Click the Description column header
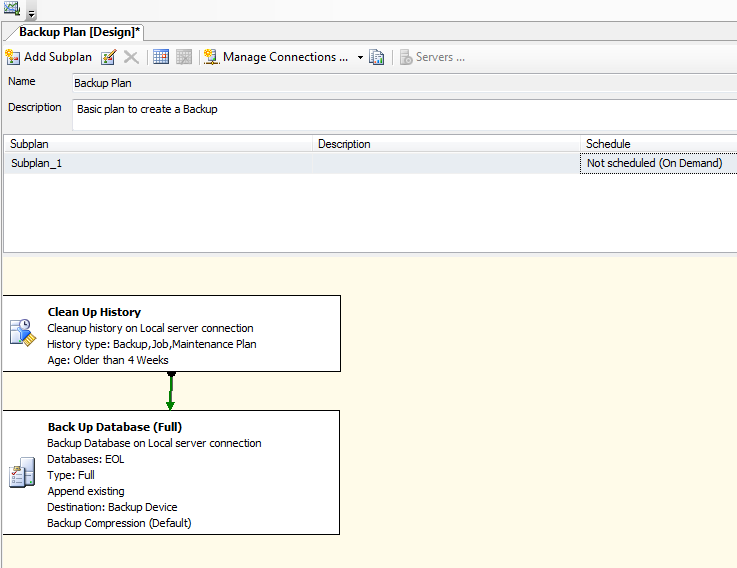Image resolution: width=737 pixels, height=568 pixels. pyautogui.click(x=447, y=144)
